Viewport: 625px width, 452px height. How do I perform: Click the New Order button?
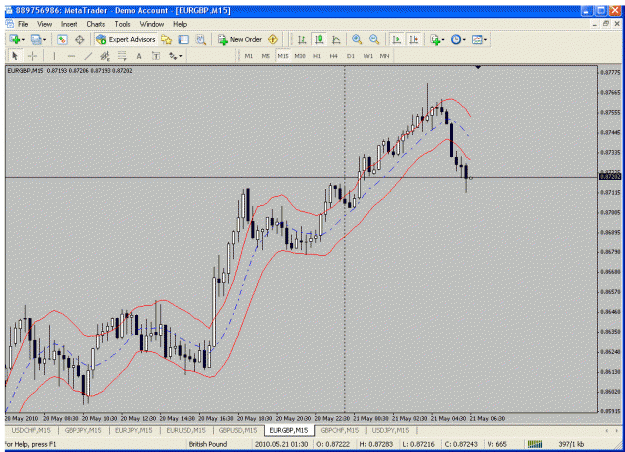coord(240,39)
